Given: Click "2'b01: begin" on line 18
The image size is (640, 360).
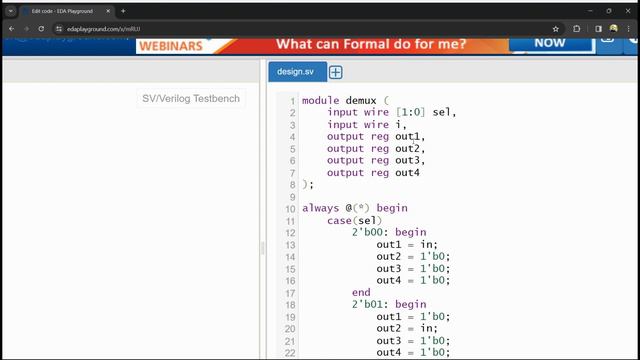Looking at the screenshot, I should point(389,304).
